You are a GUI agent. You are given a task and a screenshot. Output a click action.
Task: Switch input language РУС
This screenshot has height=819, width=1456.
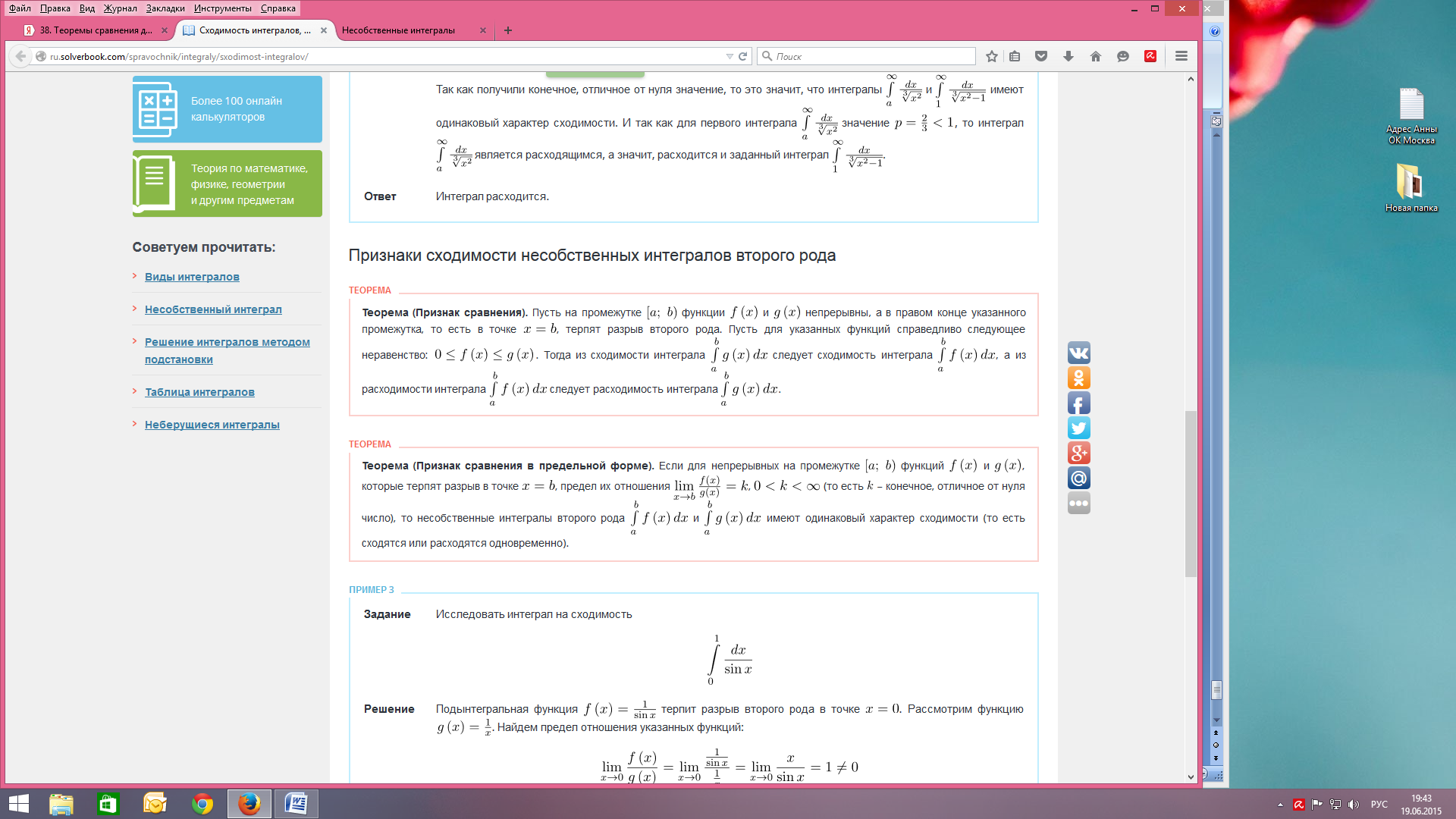click(x=1379, y=805)
